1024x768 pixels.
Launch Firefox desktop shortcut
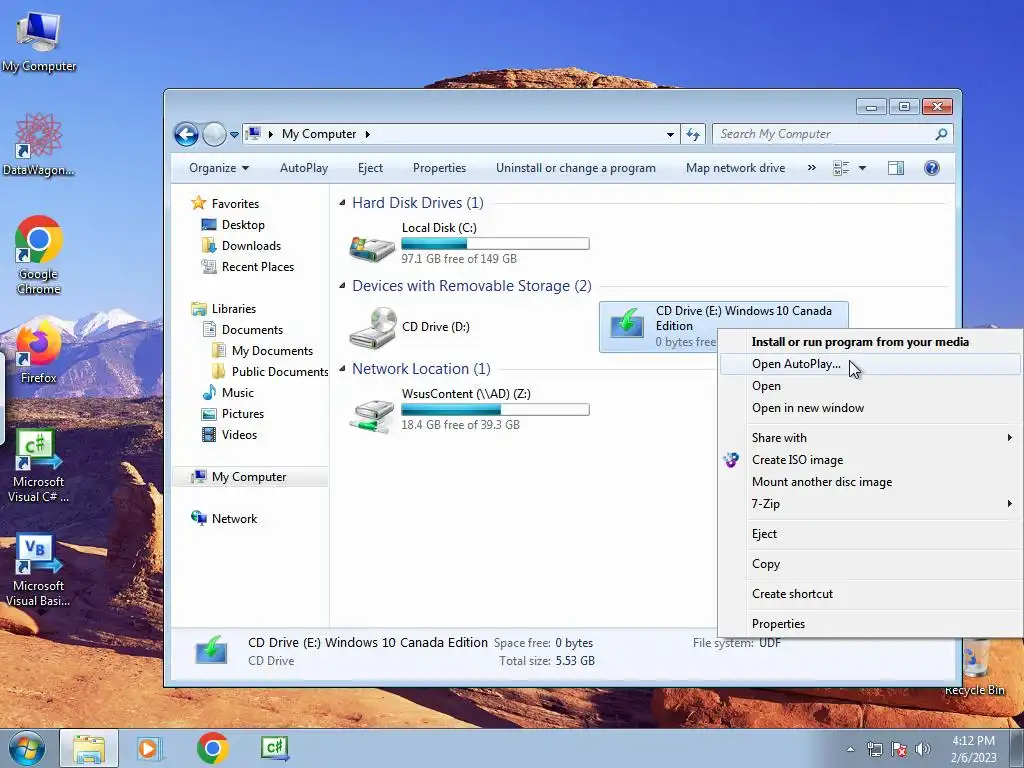coord(39,351)
